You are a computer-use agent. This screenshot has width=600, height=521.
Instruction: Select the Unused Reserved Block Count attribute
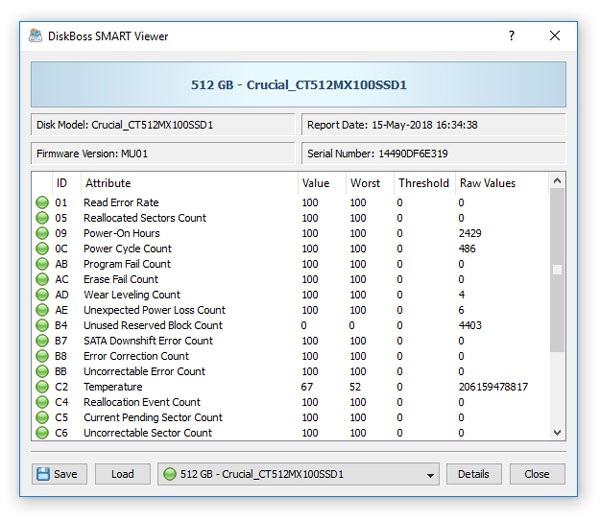click(153, 325)
